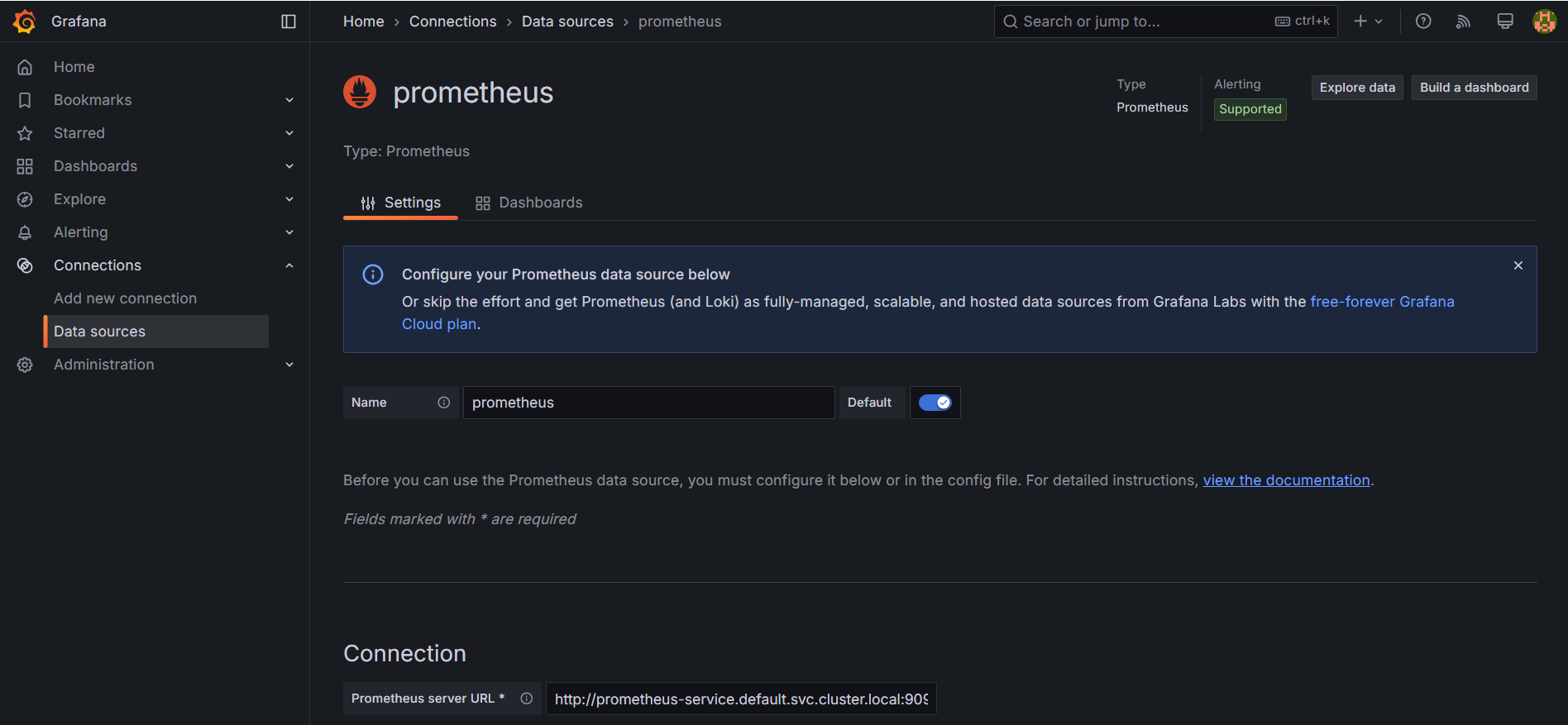Open Add new connection in sidebar
1568x725 pixels.
click(125, 298)
